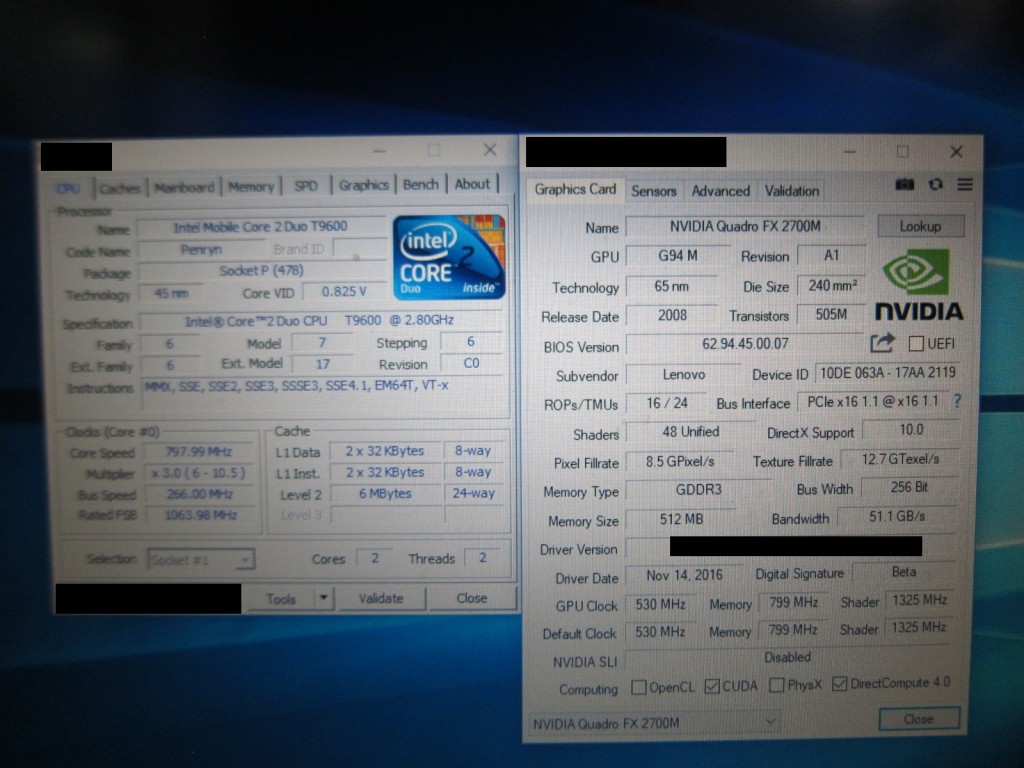
Task: Click the Core Speed value 797.99 MHz
Action: tap(199, 452)
